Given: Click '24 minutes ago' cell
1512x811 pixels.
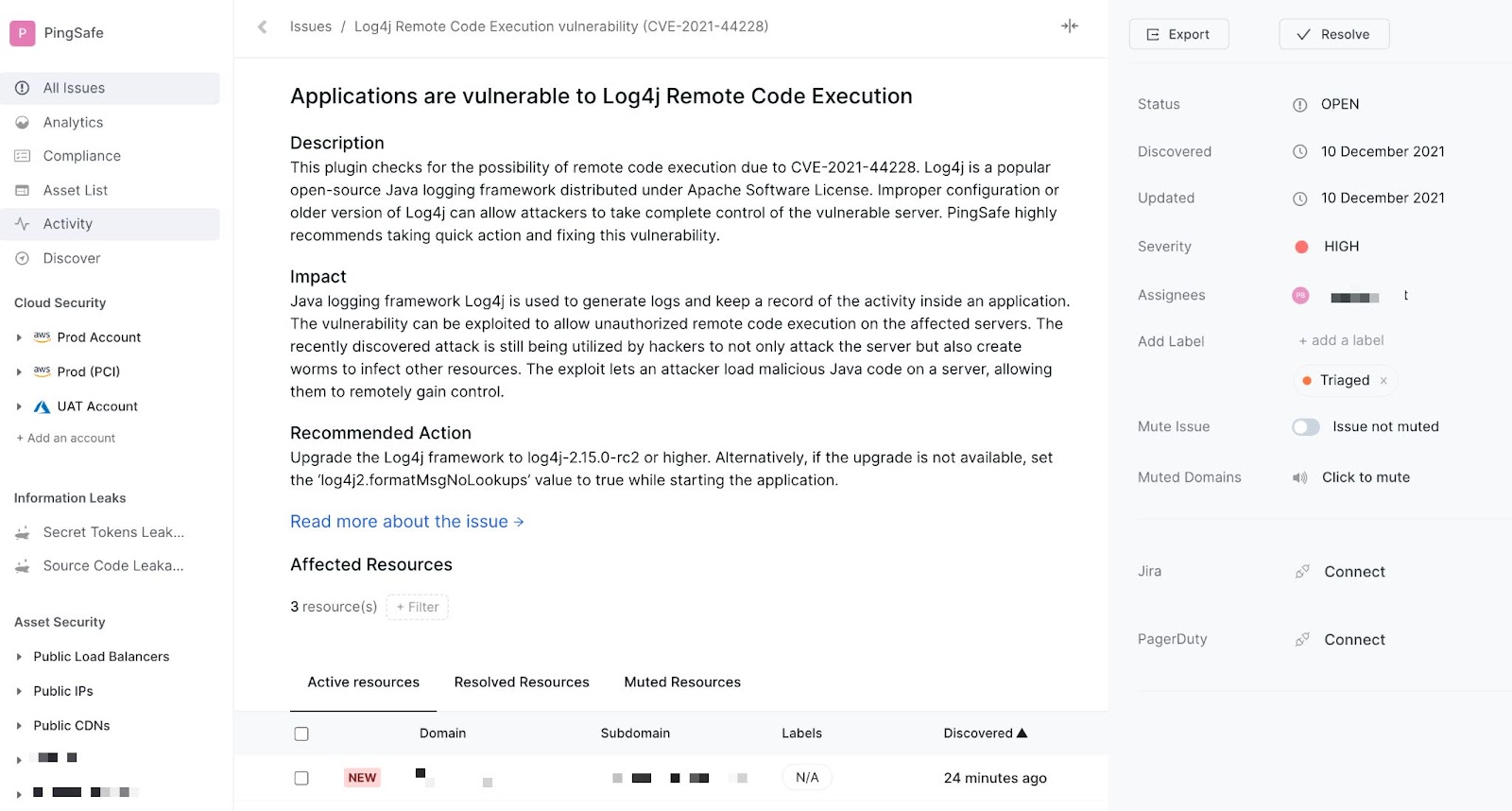Looking at the screenshot, I should pos(995,778).
